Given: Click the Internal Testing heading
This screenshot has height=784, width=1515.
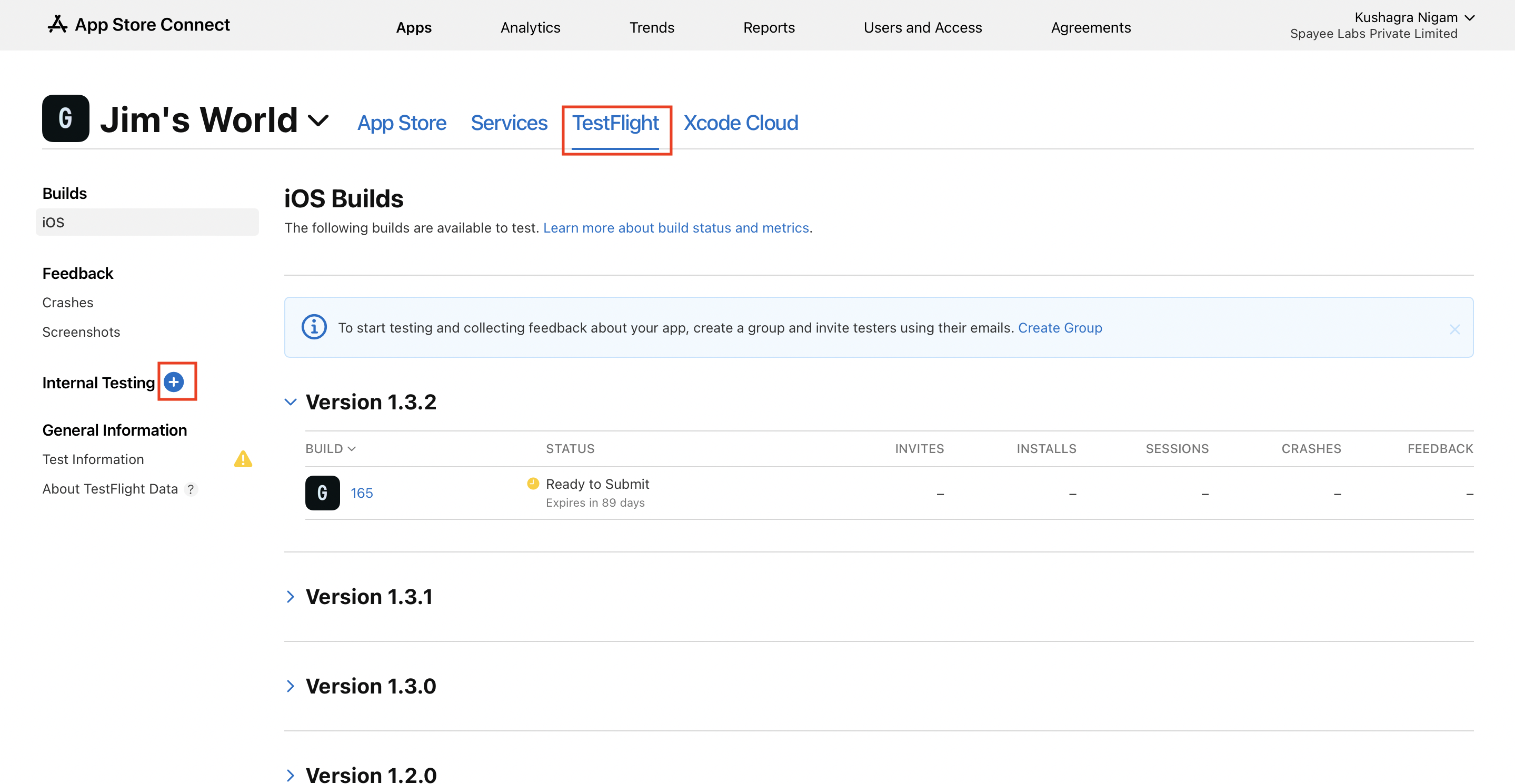Looking at the screenshot, I should [x=98, y=383].
